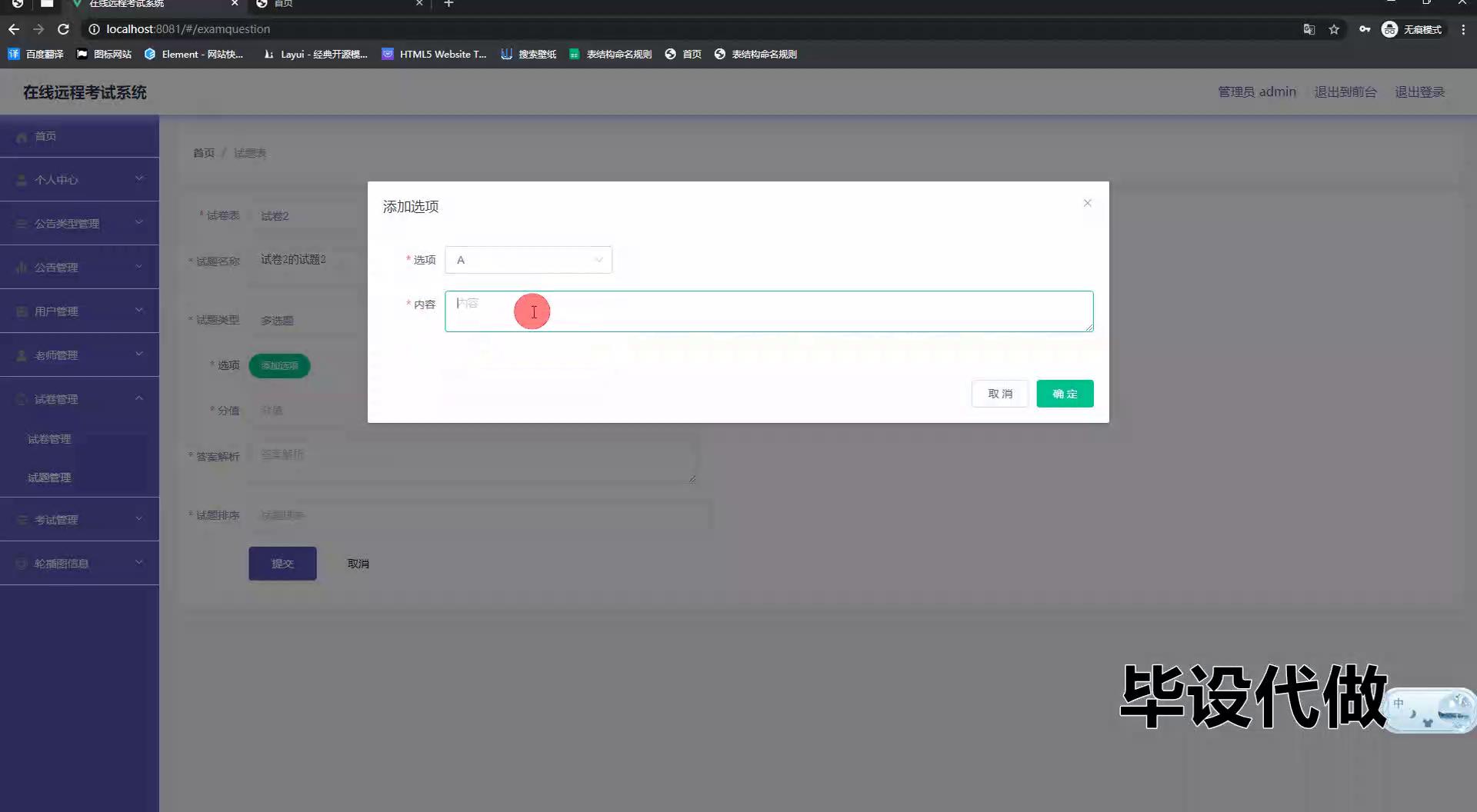Expand 用户管理 sidebar menu
Viewport: 1477px width, 812px height.
79,311
